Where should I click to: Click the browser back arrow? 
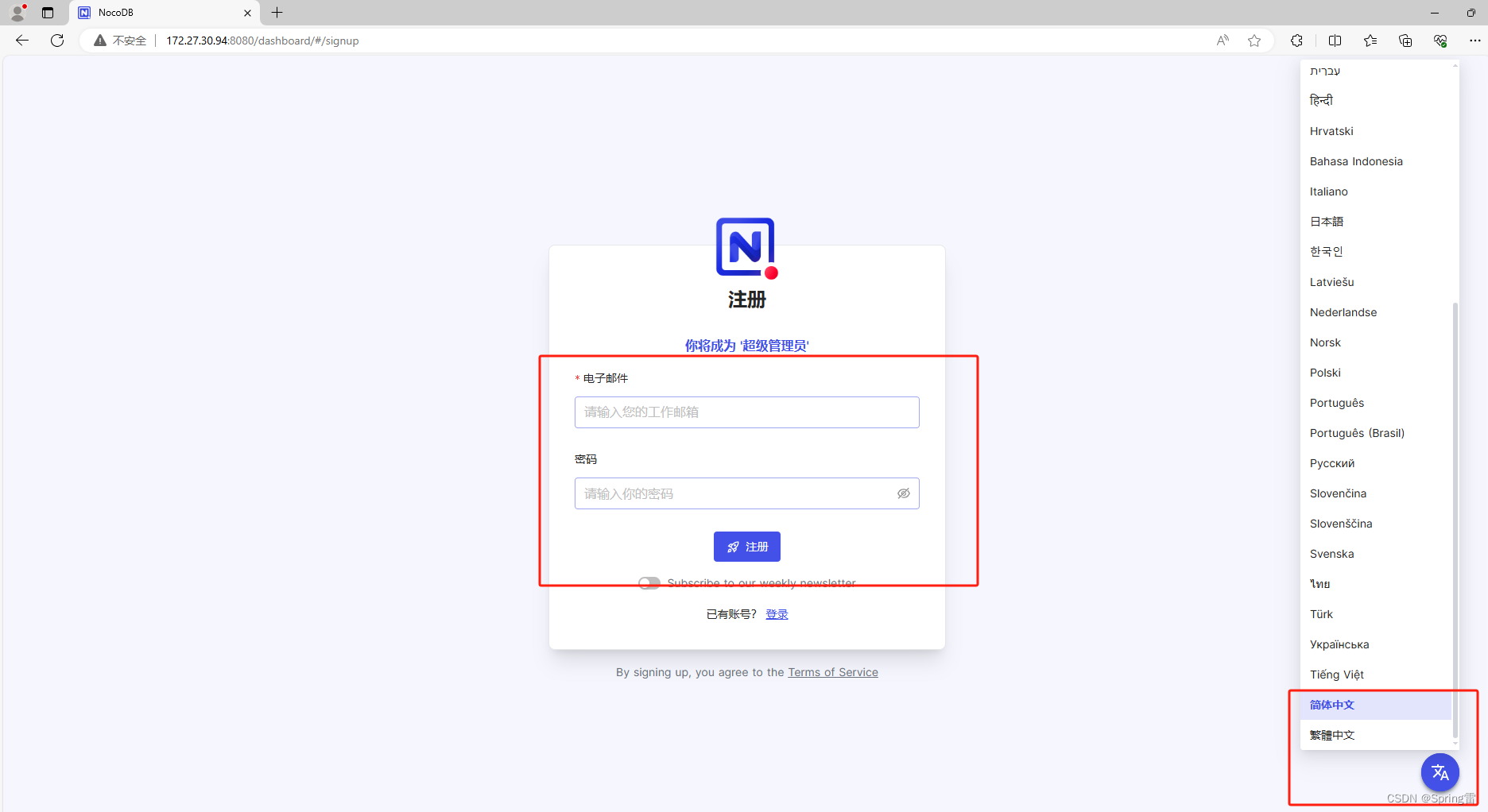click(x=22, y=41)
